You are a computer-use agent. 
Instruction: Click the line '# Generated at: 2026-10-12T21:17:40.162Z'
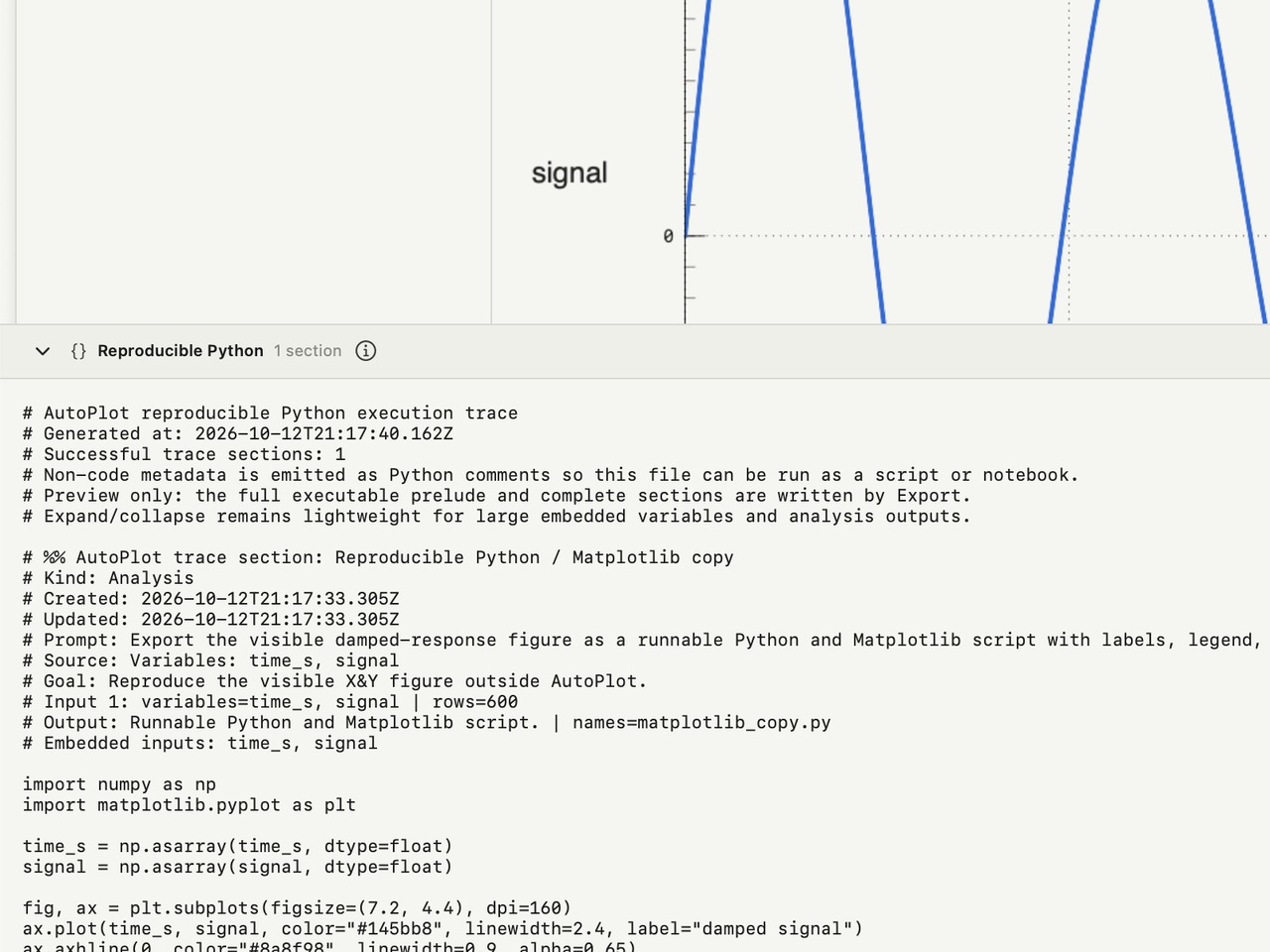coord(238,433)
